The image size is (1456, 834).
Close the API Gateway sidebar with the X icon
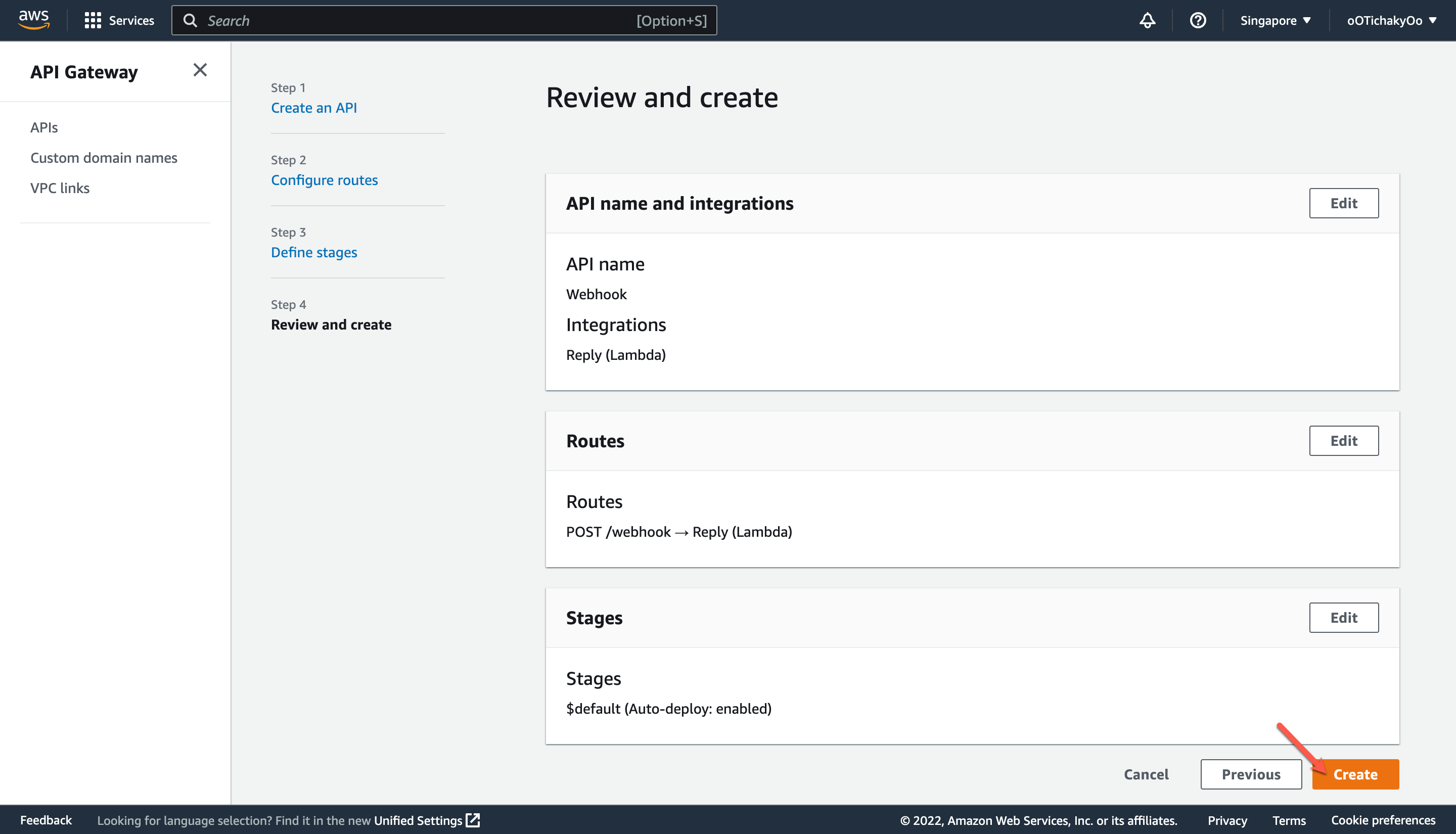[x=200, y=70]
